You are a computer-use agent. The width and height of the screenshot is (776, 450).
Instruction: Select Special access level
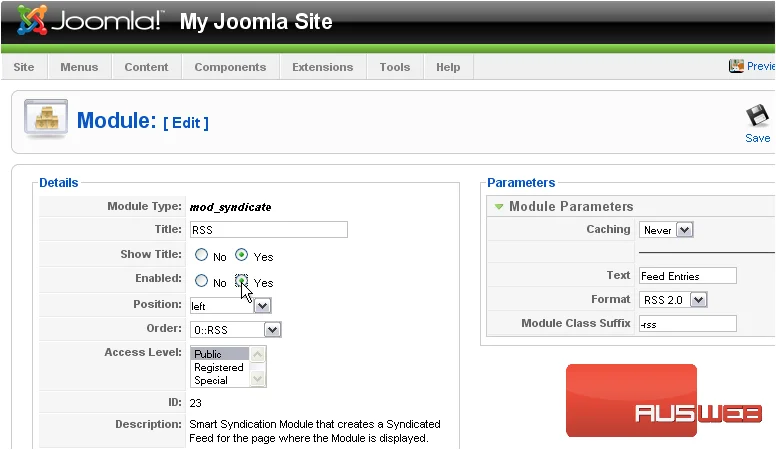[x=220, y=380]
